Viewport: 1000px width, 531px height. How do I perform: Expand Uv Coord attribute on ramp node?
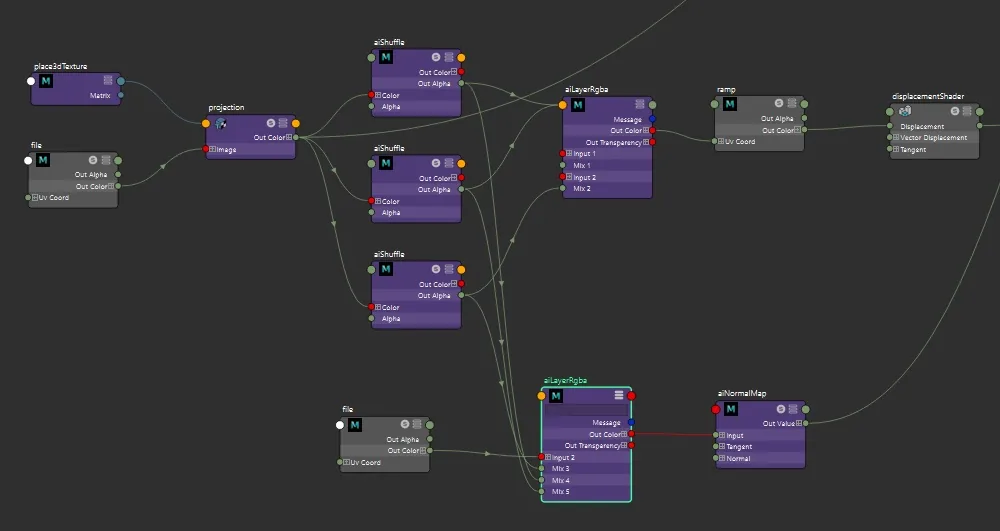click(x=721, y=142)
